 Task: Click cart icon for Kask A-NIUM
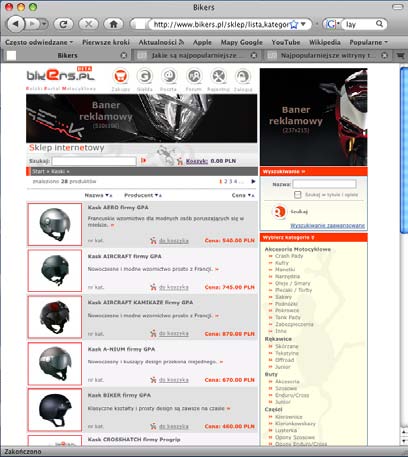(153, 380)
